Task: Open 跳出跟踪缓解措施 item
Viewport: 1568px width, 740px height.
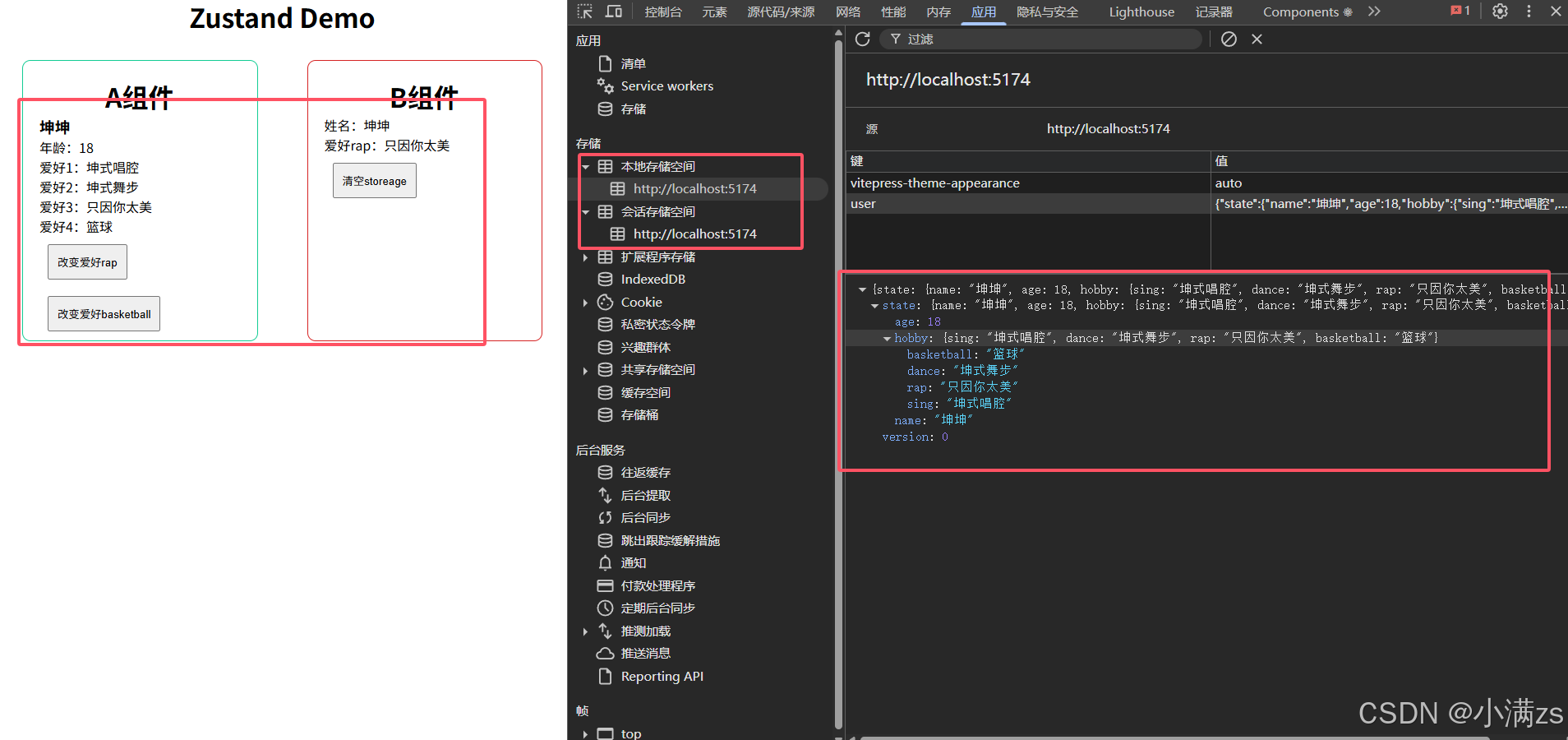Action: pos(670,540)
